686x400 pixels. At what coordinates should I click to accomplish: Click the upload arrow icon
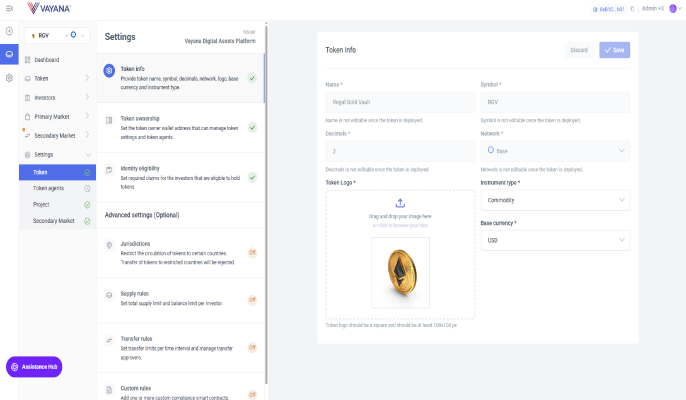400,203
